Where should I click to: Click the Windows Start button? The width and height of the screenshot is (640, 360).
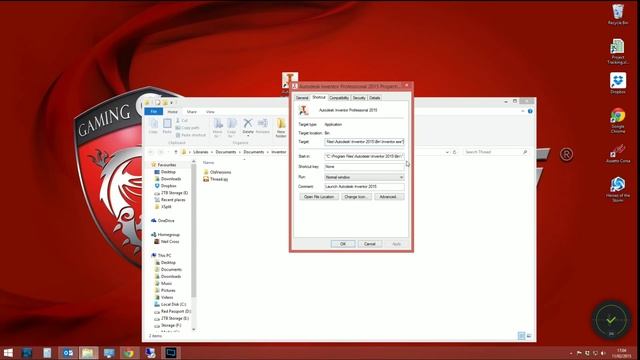tap(8, 353)
